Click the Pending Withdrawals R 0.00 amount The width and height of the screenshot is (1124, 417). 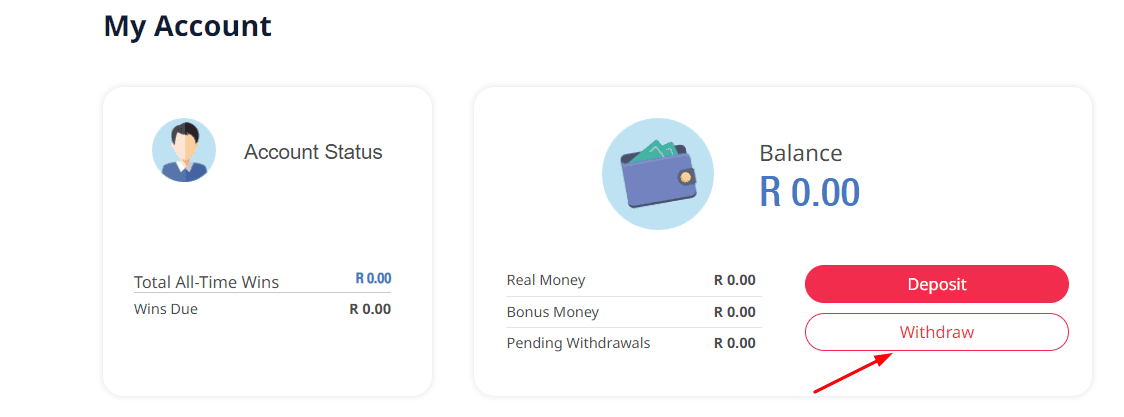tap(734, 343)
